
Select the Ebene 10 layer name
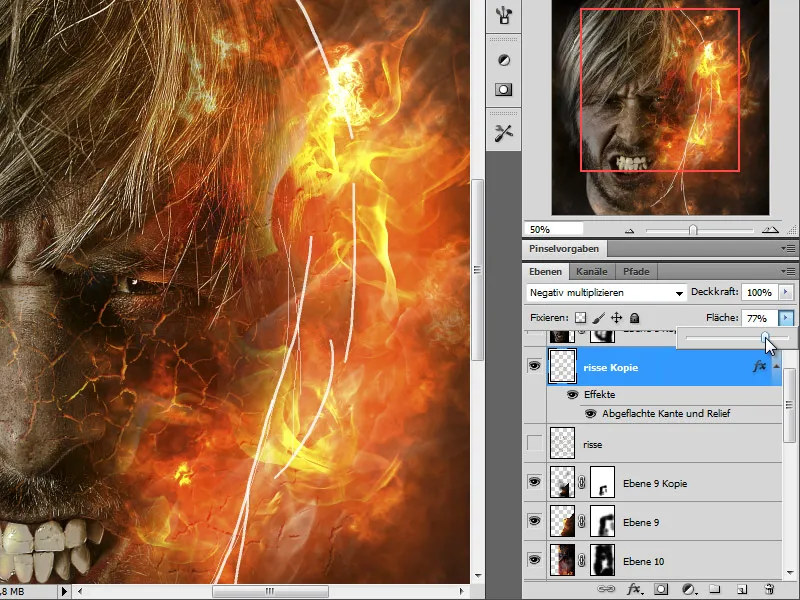click(x=643, y=561)
